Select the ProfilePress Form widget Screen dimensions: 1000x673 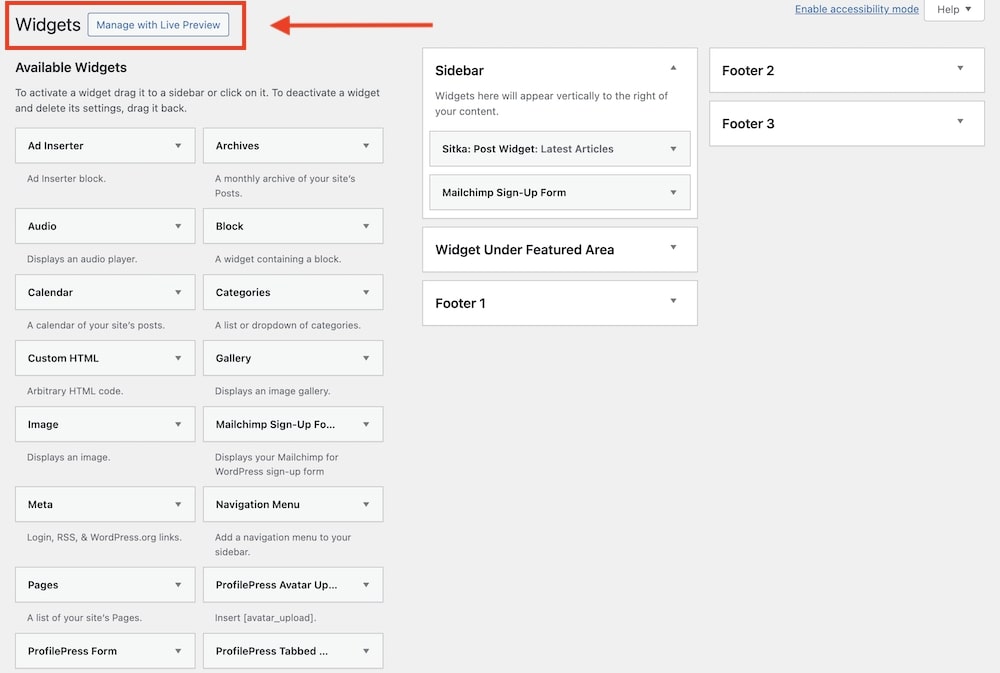[x=72, y=651]
